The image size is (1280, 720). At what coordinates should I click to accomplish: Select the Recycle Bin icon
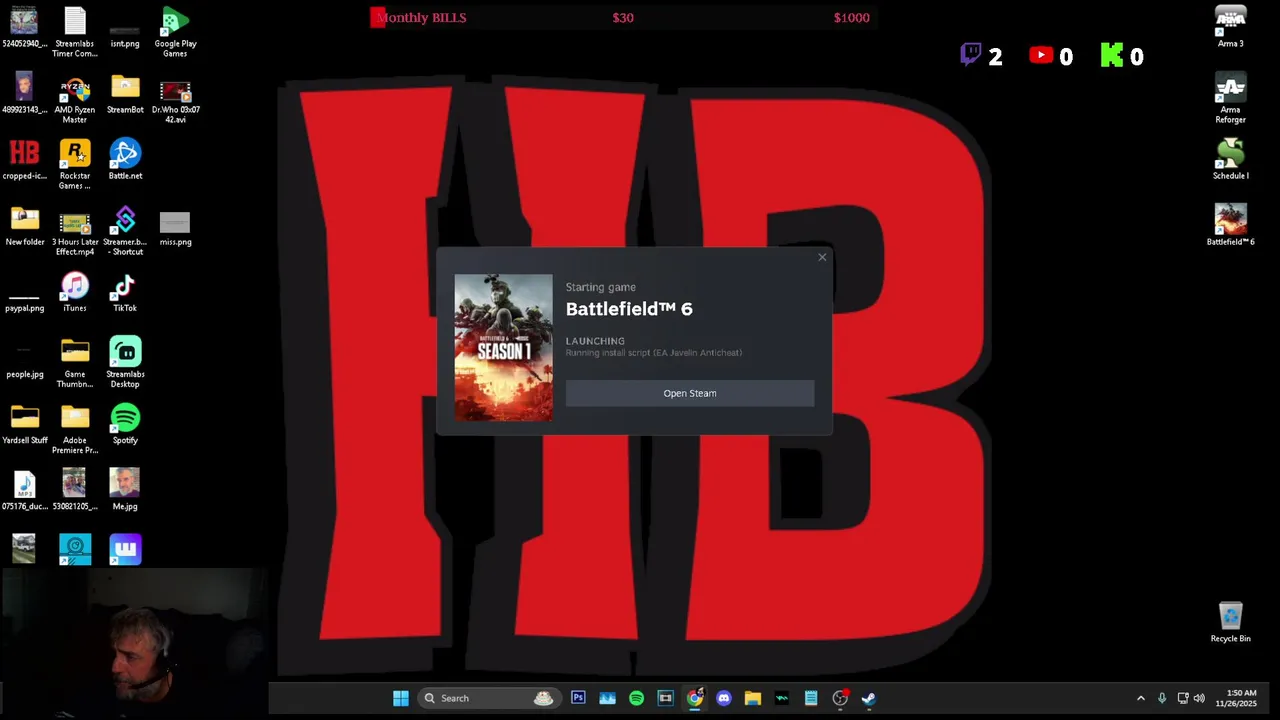coord(1231,622)
